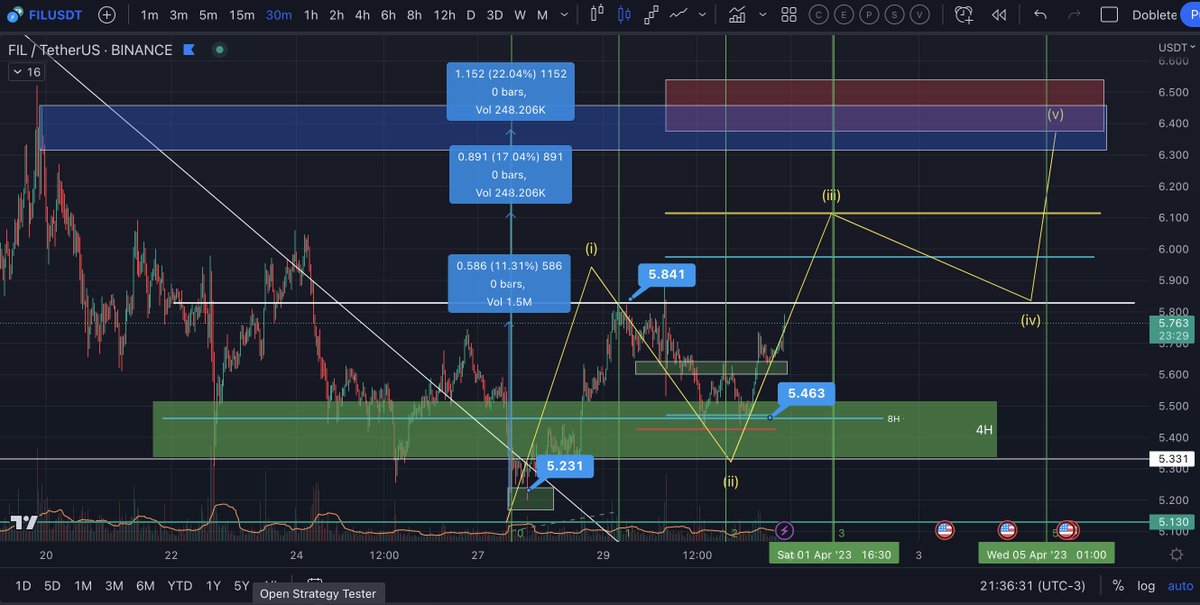The width and height of the screenshot is (1200, 605).
Task: Select the active 30m interval
Action: click(x=278, y=15)
